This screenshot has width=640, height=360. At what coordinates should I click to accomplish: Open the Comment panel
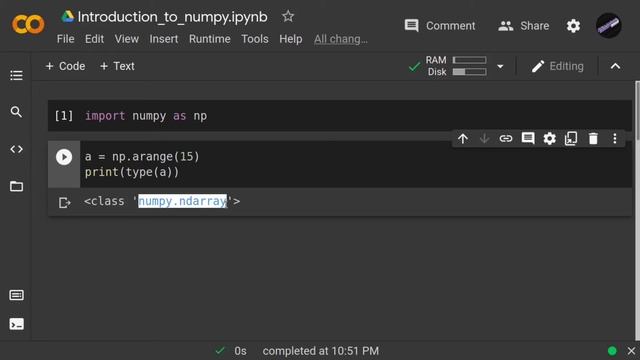[440, 26]
